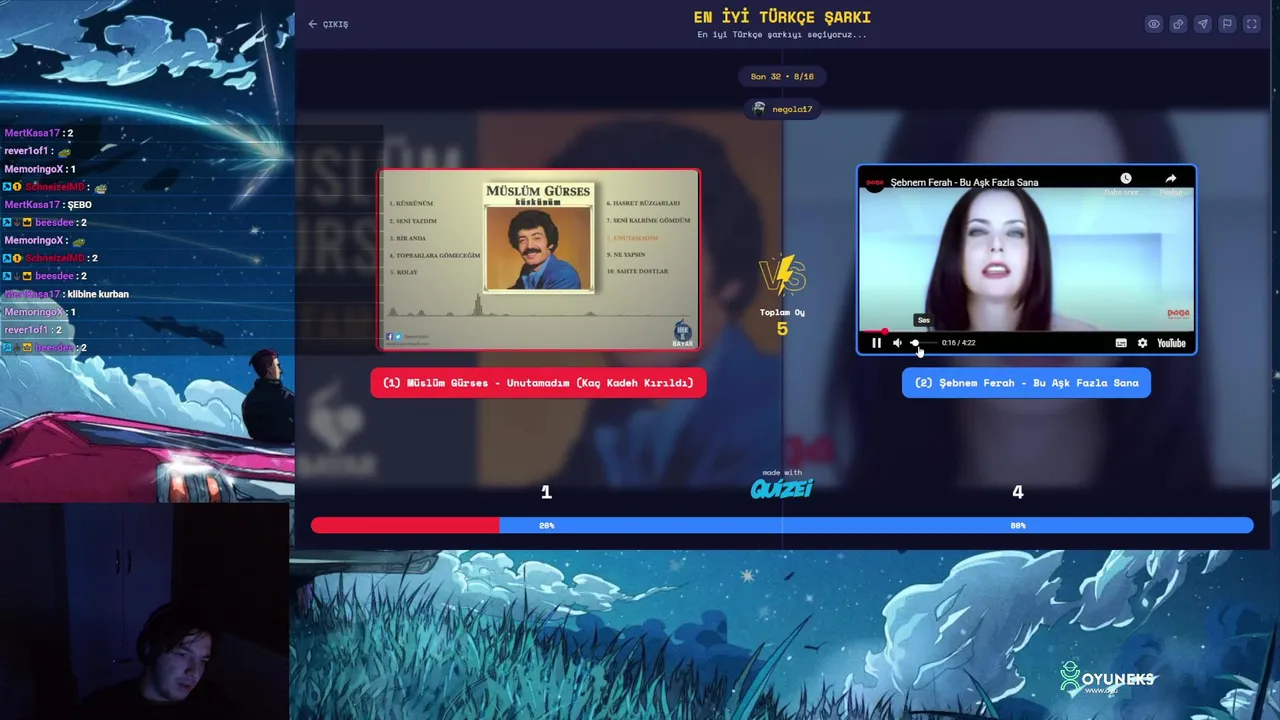Screen dimensions: 1280x720
Task: Click the Quizei logo
Action: coord(782,488)
